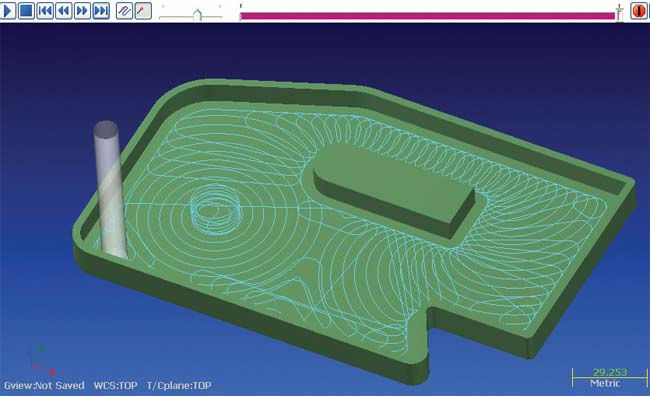Viewport: 650px width, 396px height.
Task: Click the 29.253 scale value
Action: point(610,372)
